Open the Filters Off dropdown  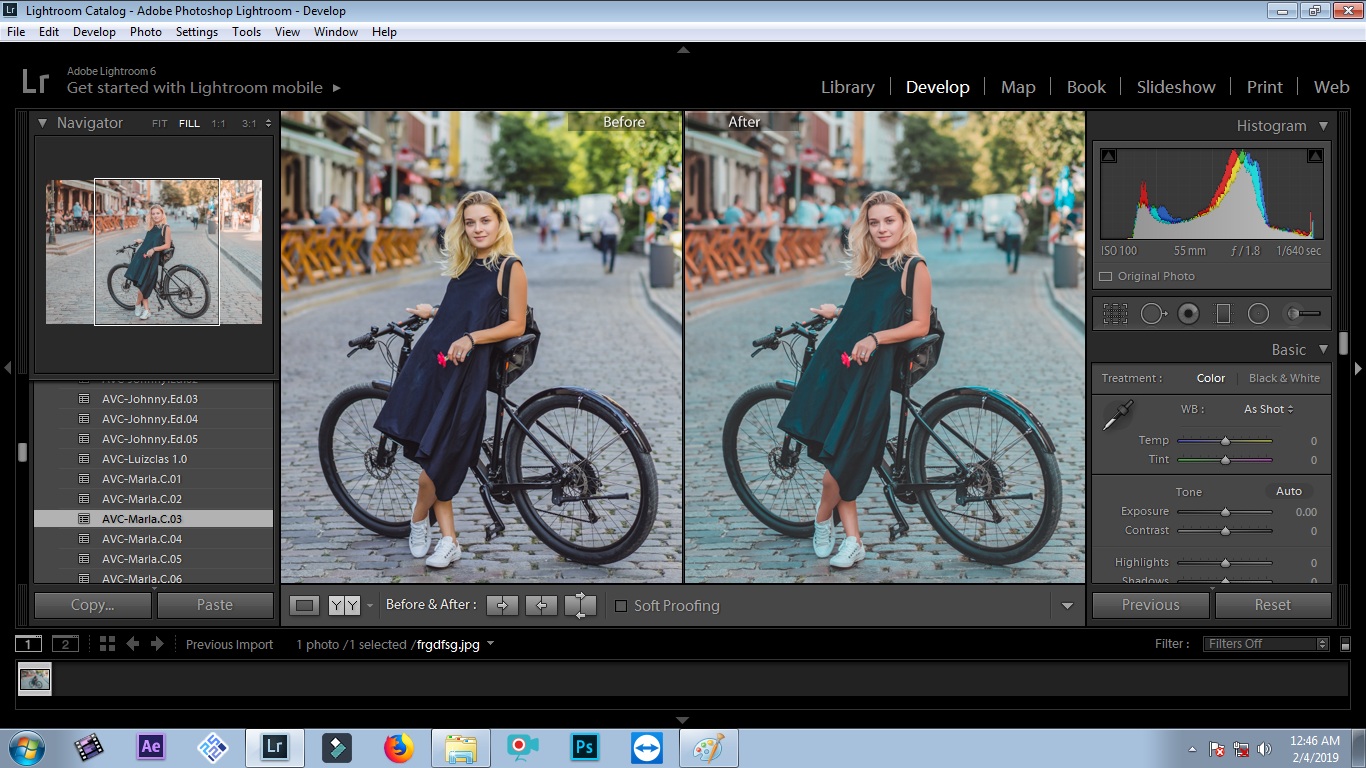point(1266,644)
